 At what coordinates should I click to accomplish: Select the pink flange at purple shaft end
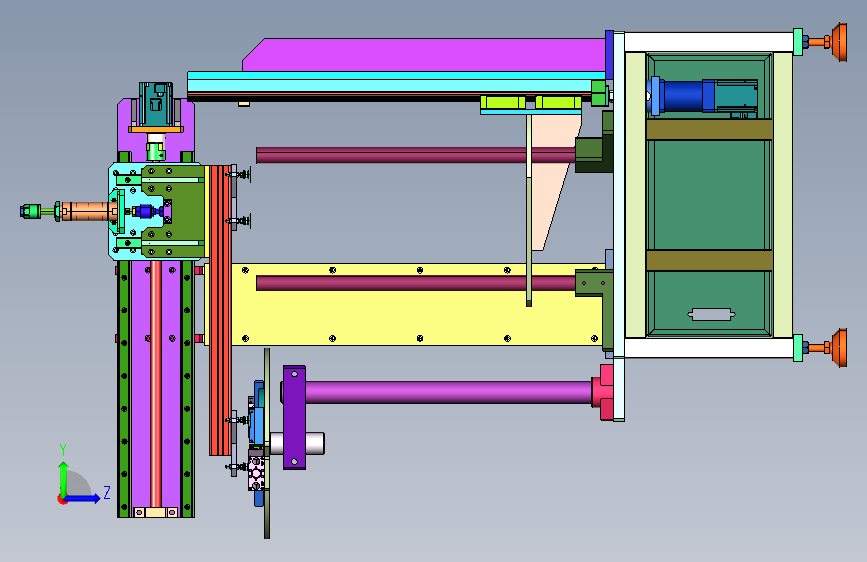603,392
